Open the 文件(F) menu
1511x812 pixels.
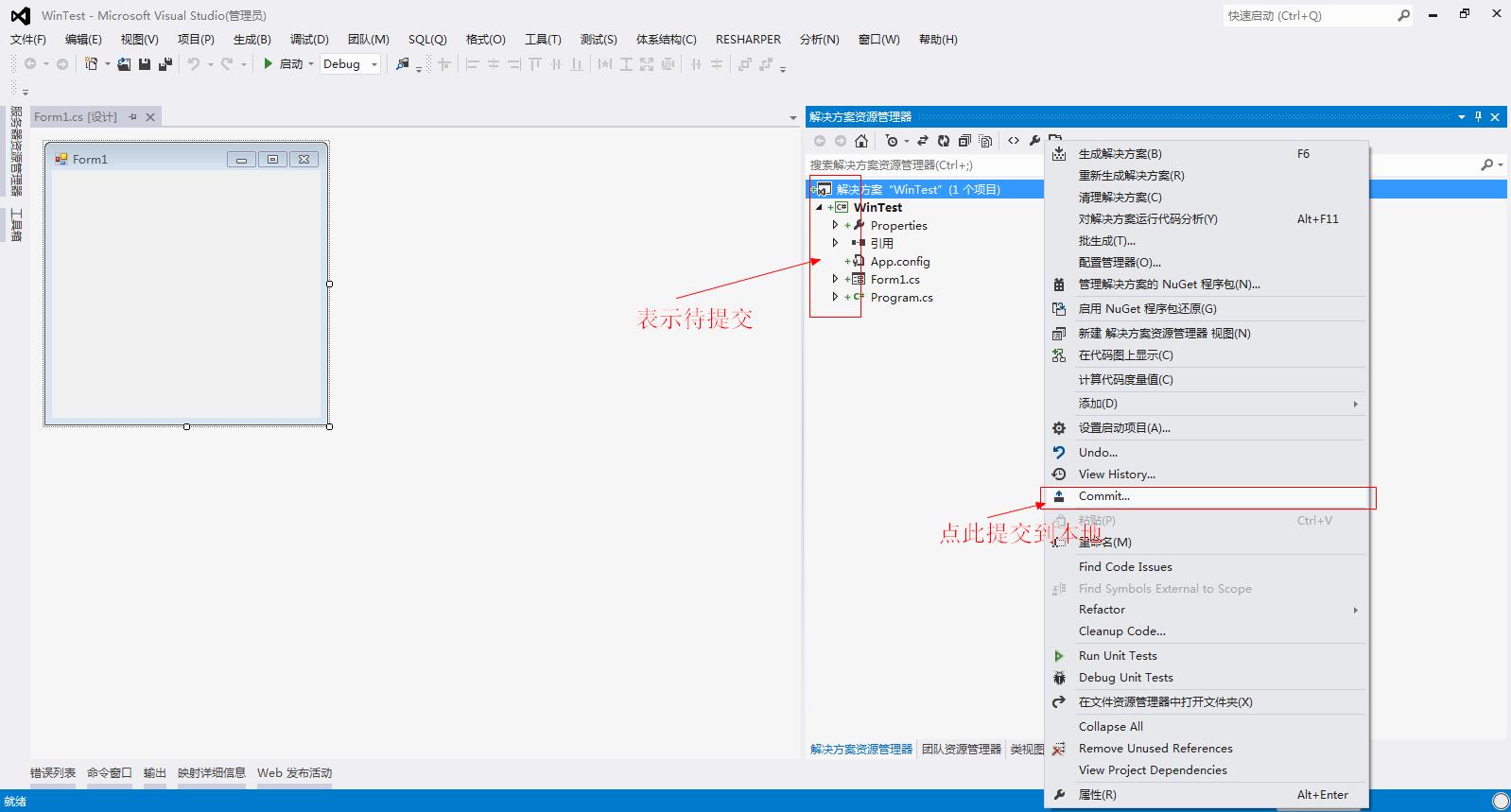click(x=28, y=39)
